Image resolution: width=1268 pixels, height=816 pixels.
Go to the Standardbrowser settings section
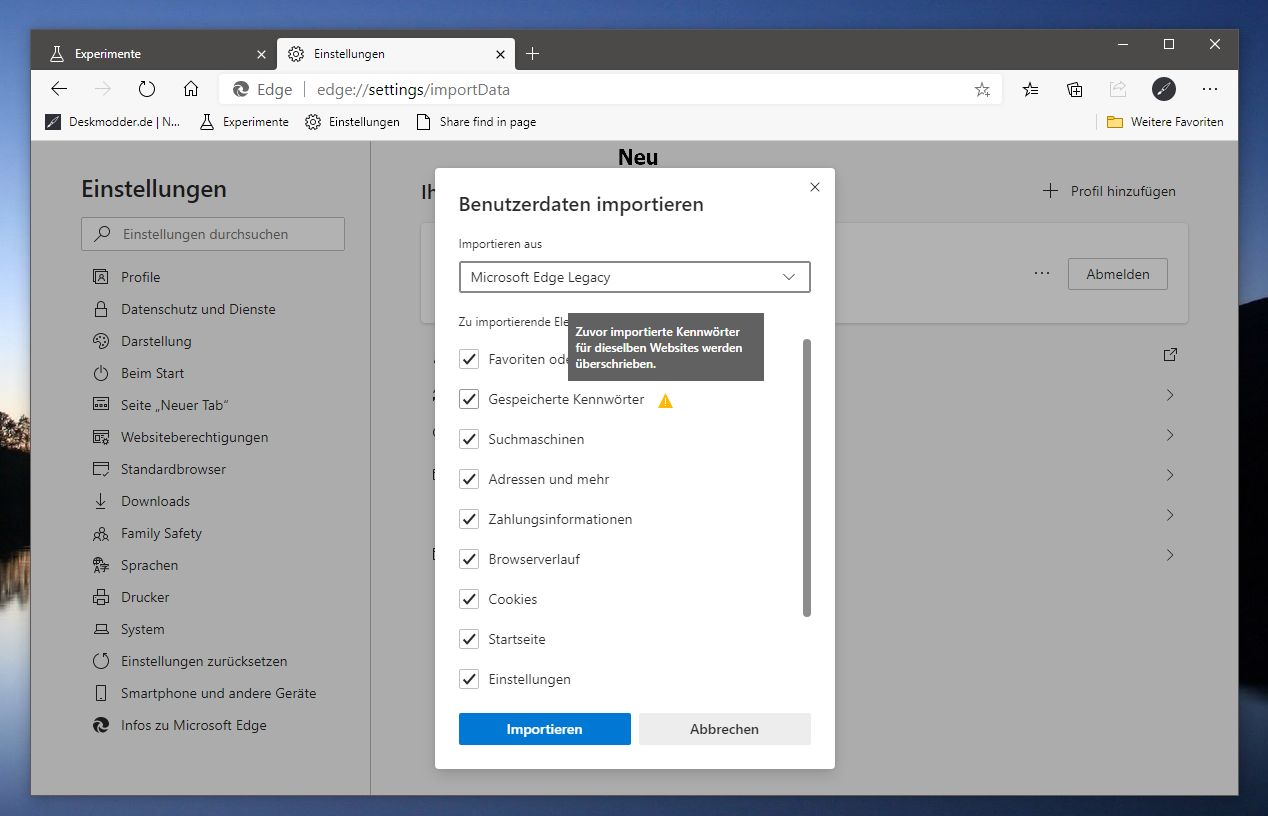pyautogui.click(x=173, y=469)
